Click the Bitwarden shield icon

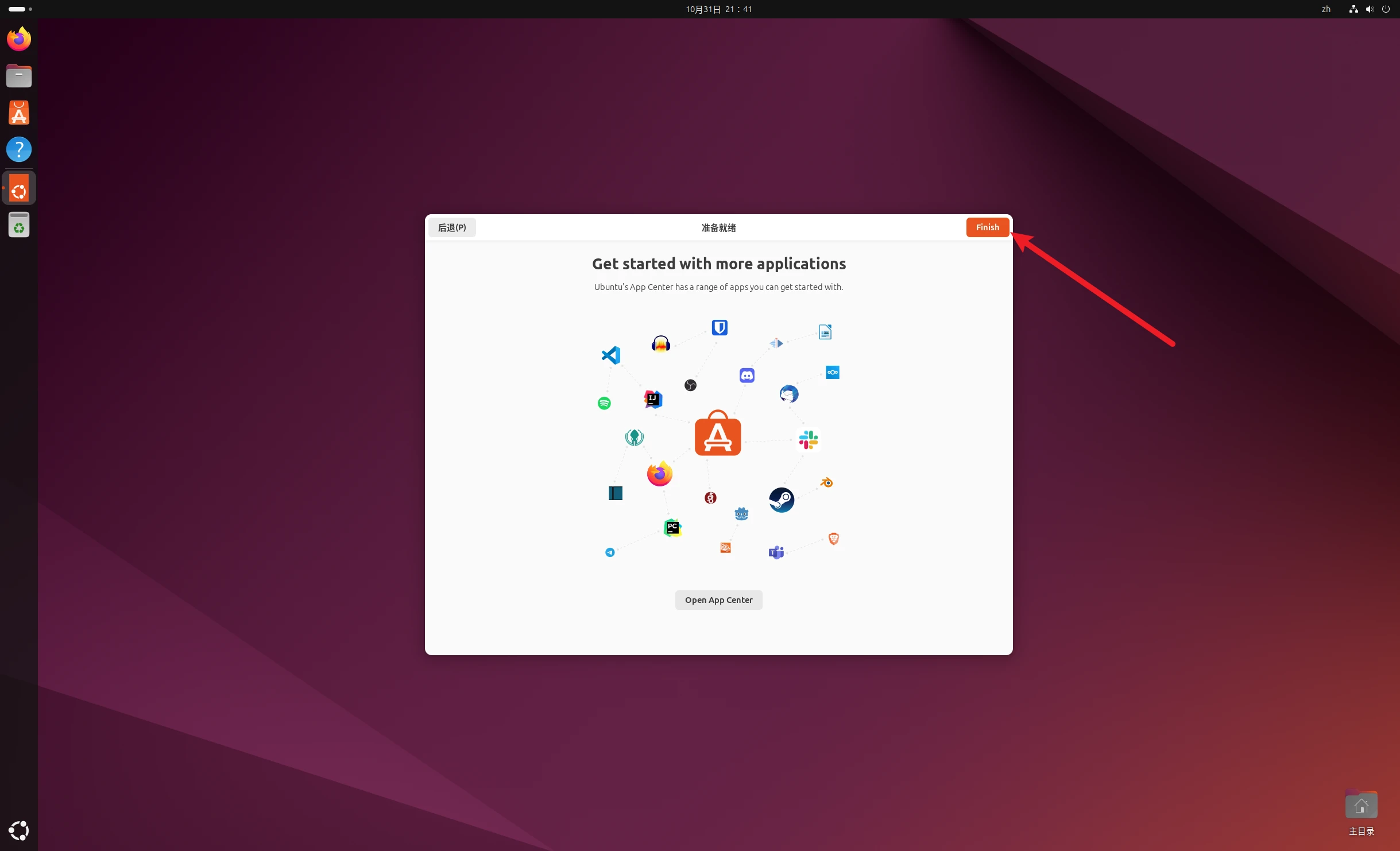pyautogui.click(x=720, y=327)
